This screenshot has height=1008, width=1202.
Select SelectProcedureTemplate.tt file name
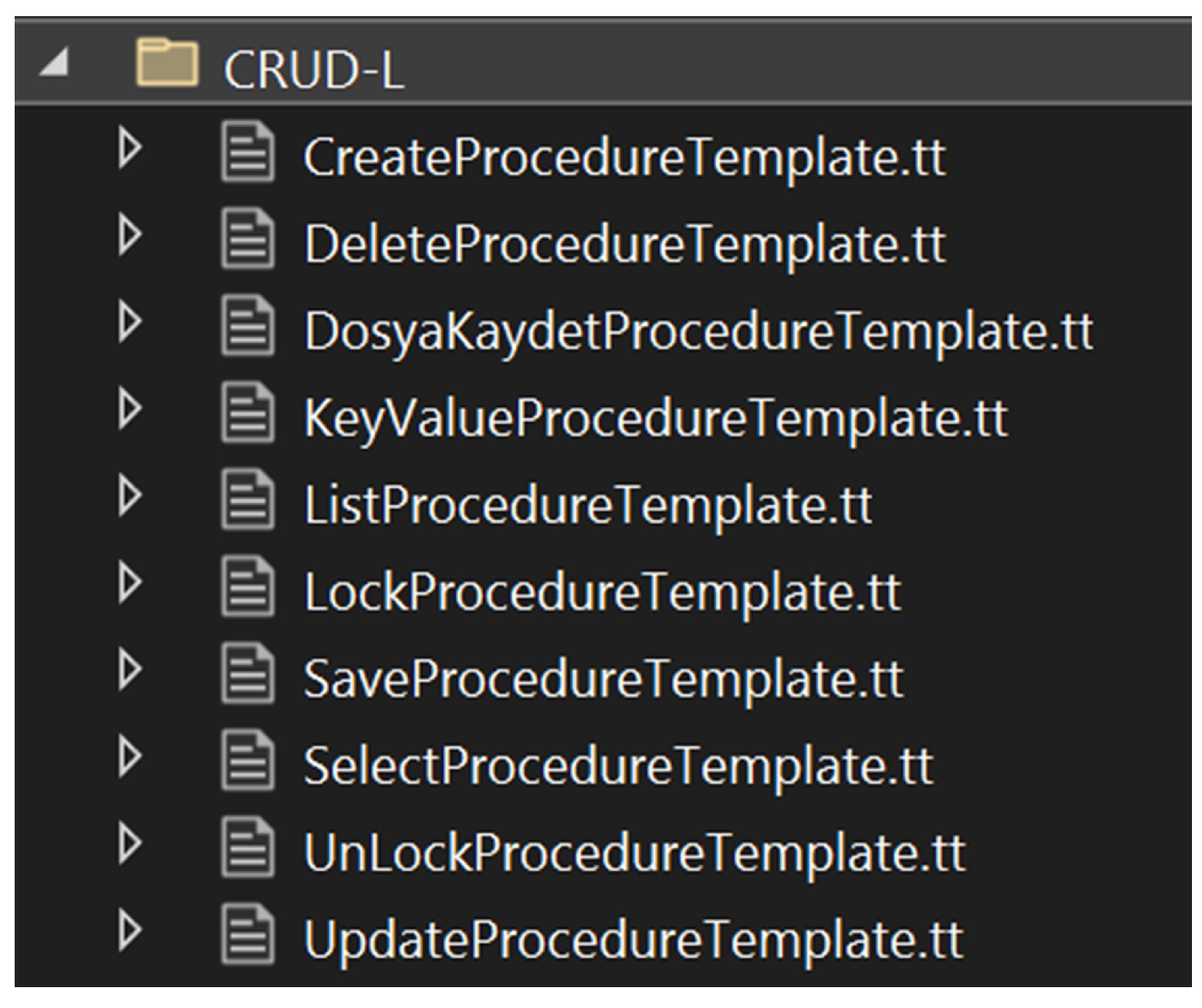(618, 766)
